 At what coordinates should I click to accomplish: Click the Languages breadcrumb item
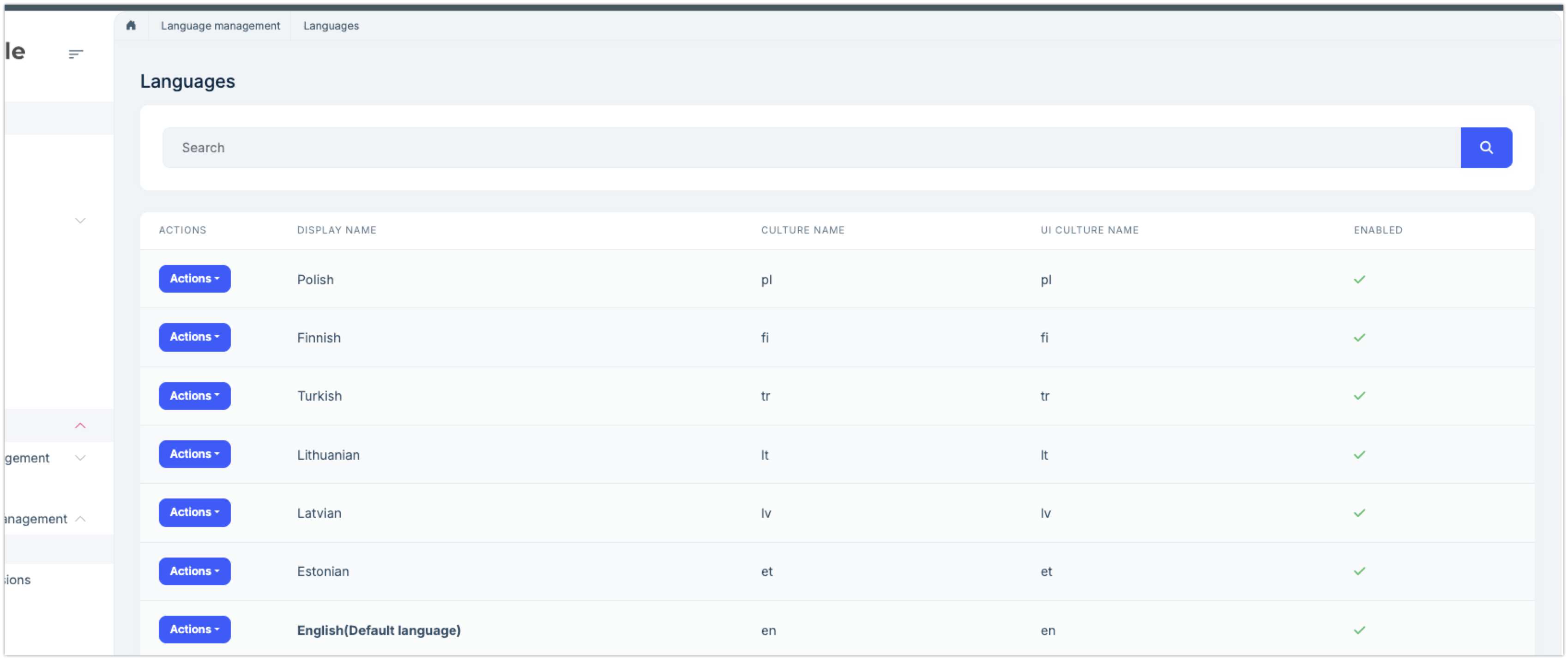point(331,25)
